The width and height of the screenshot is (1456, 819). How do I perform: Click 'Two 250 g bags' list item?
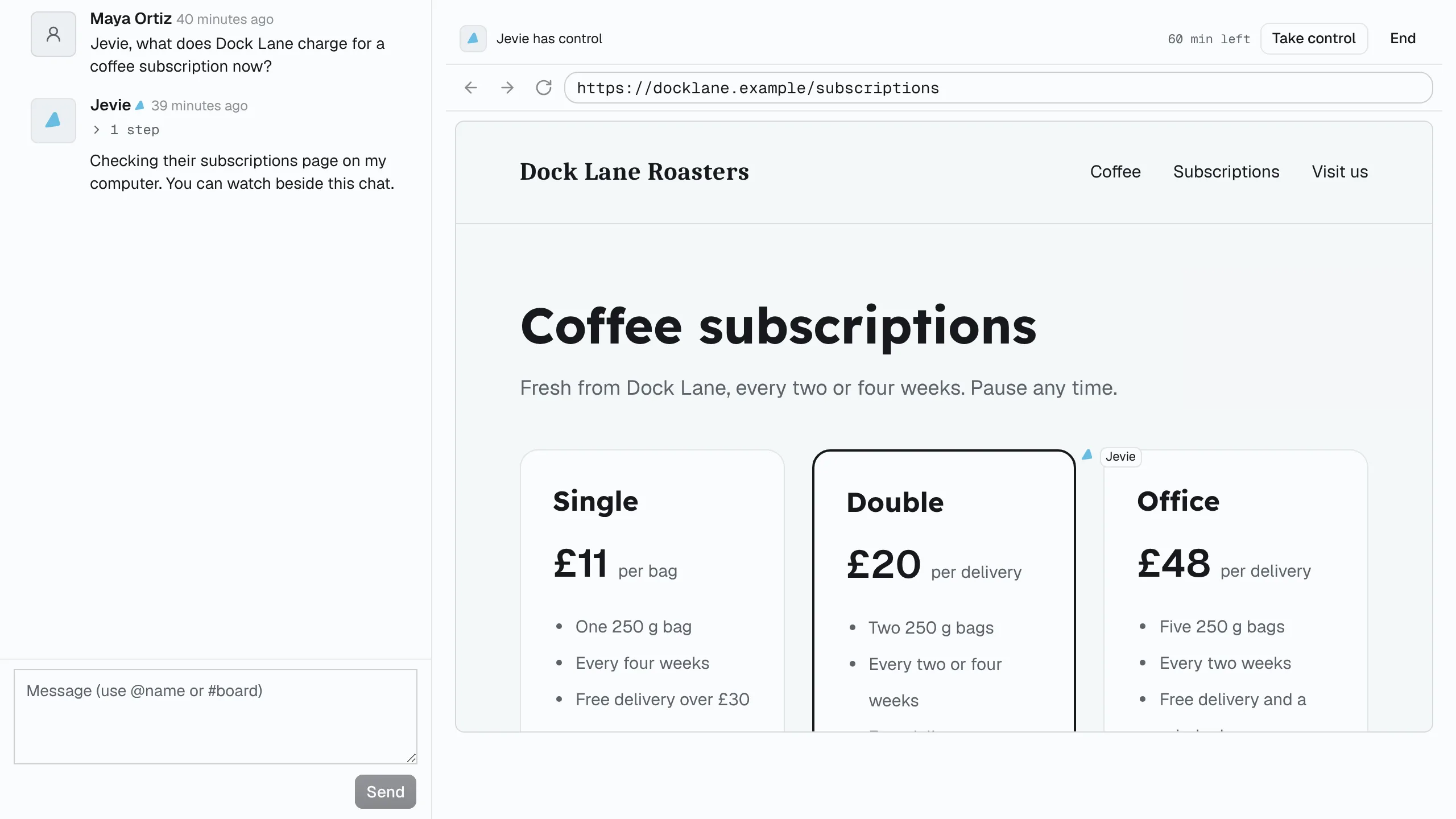click(931, 628)
